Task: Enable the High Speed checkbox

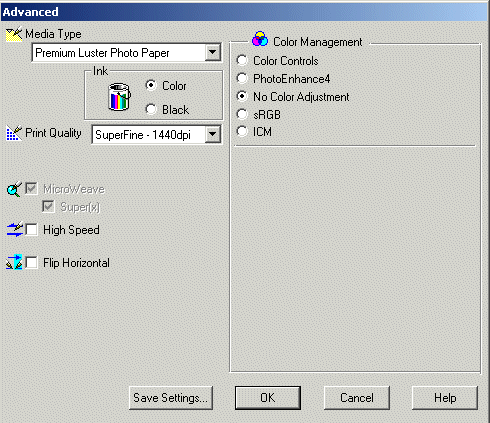Action: [32, 230]
